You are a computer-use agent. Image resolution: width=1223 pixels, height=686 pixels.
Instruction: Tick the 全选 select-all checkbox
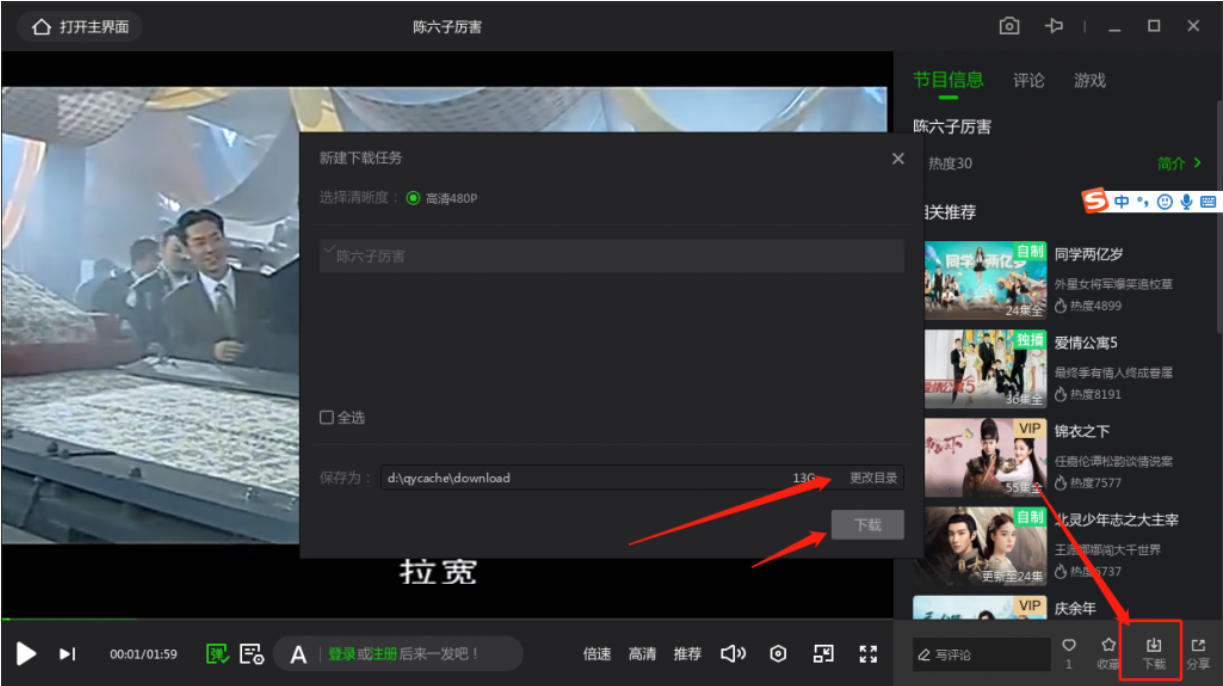[x=326, y=418]
